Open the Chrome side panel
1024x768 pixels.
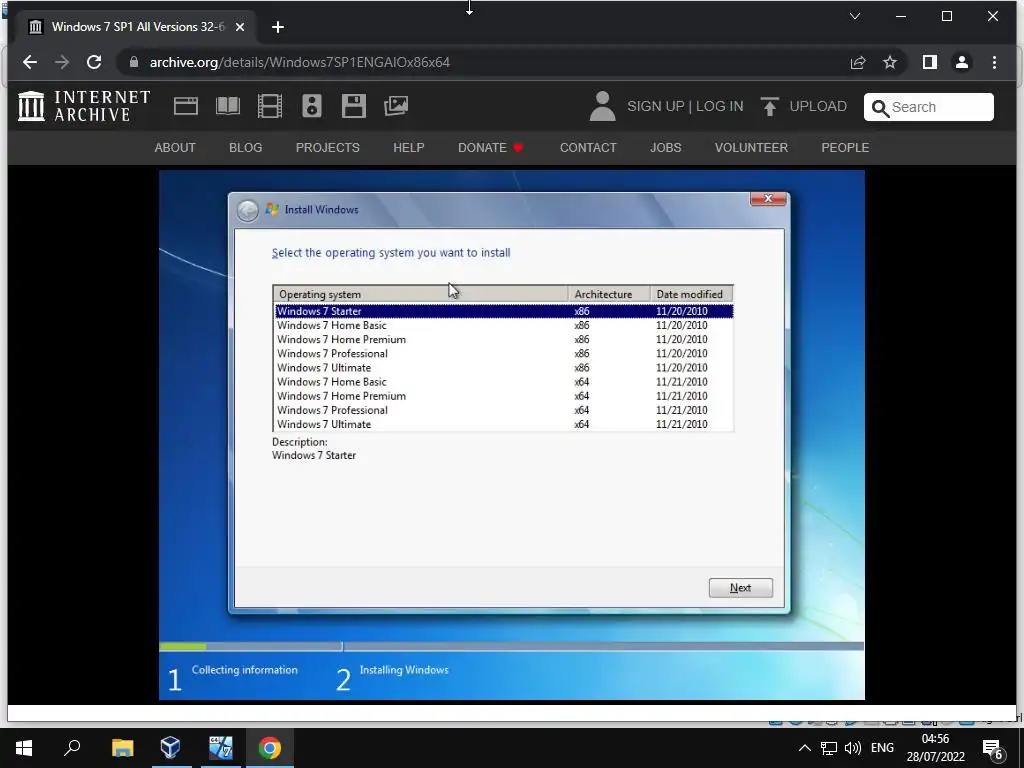[x=929, y=62]
